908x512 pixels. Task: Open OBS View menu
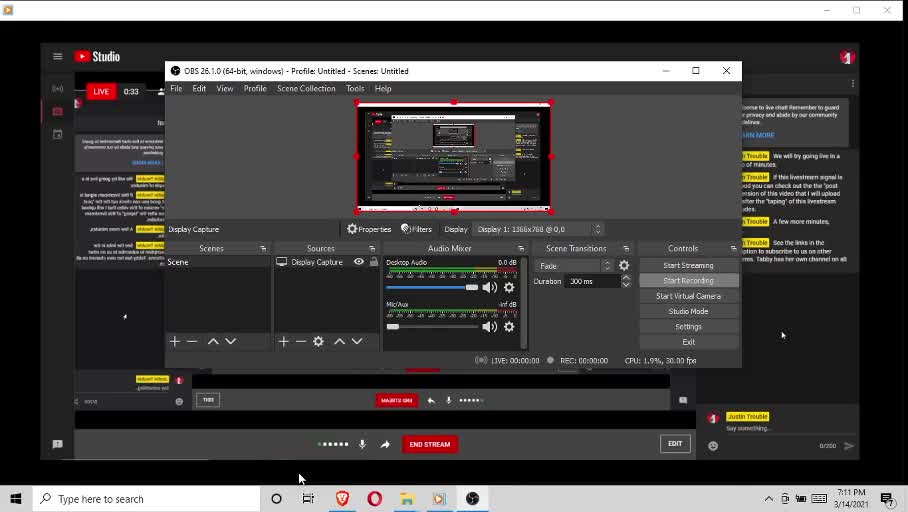[225, 89]
